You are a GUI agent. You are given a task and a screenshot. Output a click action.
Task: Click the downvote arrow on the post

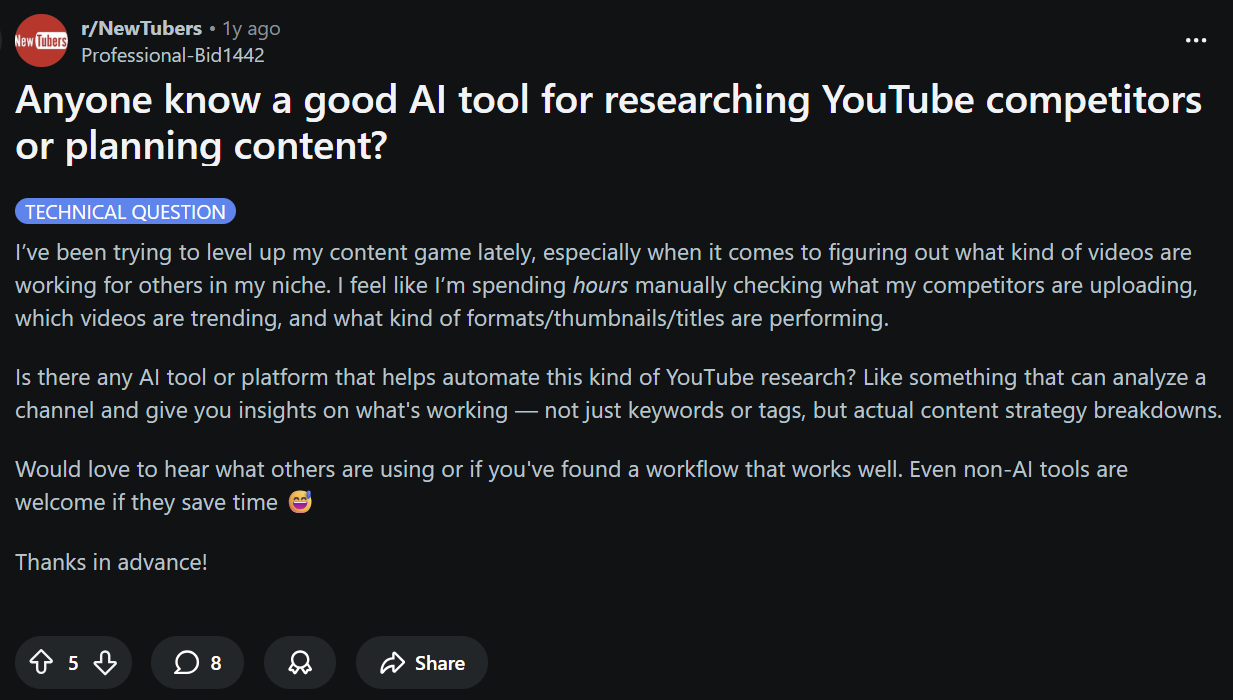tap(105, 662)
